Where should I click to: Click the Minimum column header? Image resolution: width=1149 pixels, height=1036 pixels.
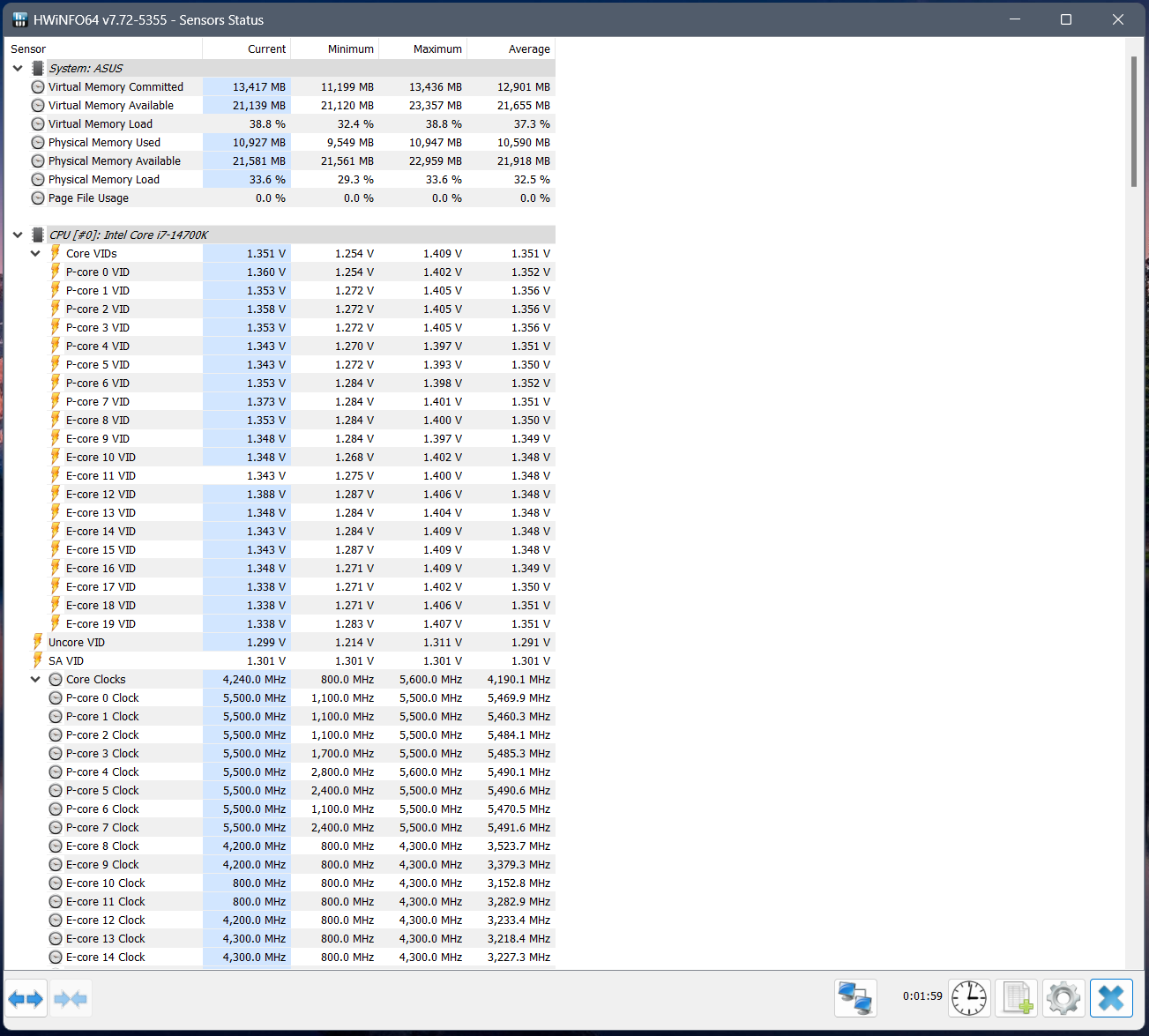point(335,48)
